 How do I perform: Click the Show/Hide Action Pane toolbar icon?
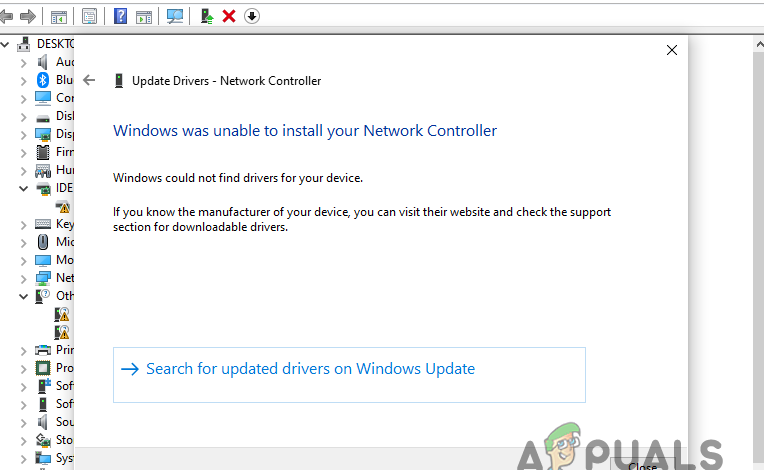(x=144, y=16)
